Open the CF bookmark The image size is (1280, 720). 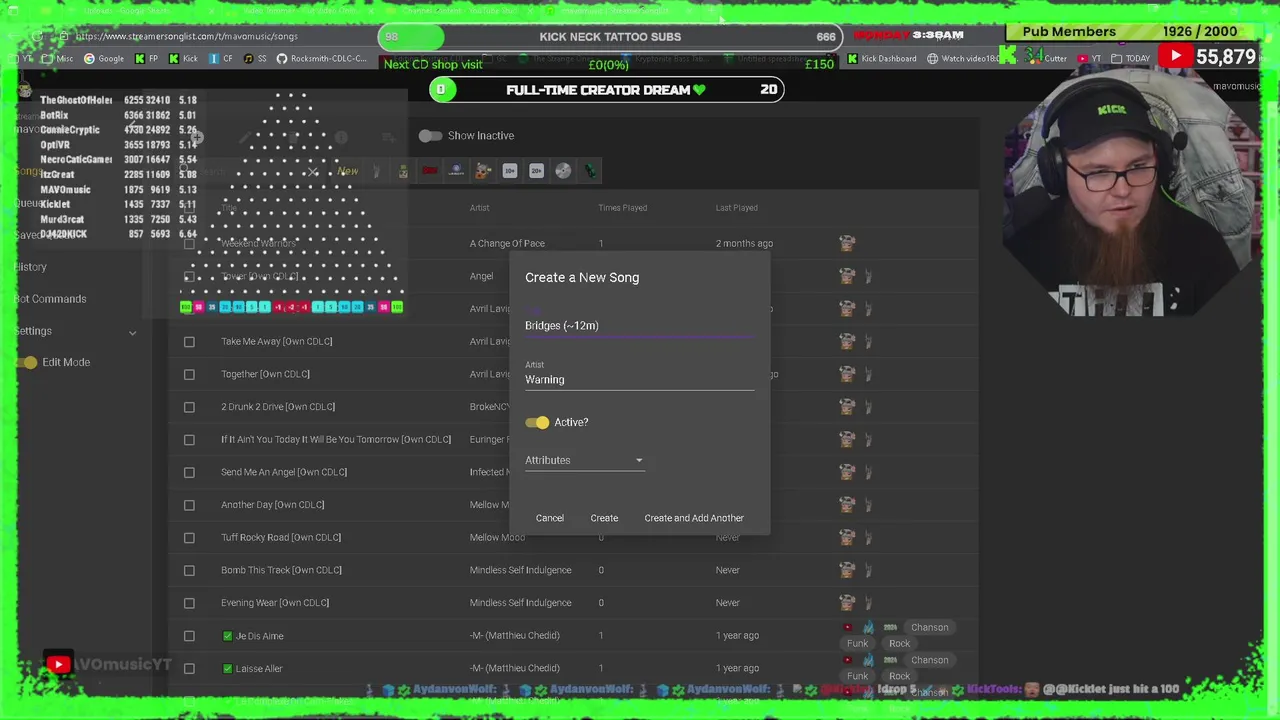click(221, 59)
